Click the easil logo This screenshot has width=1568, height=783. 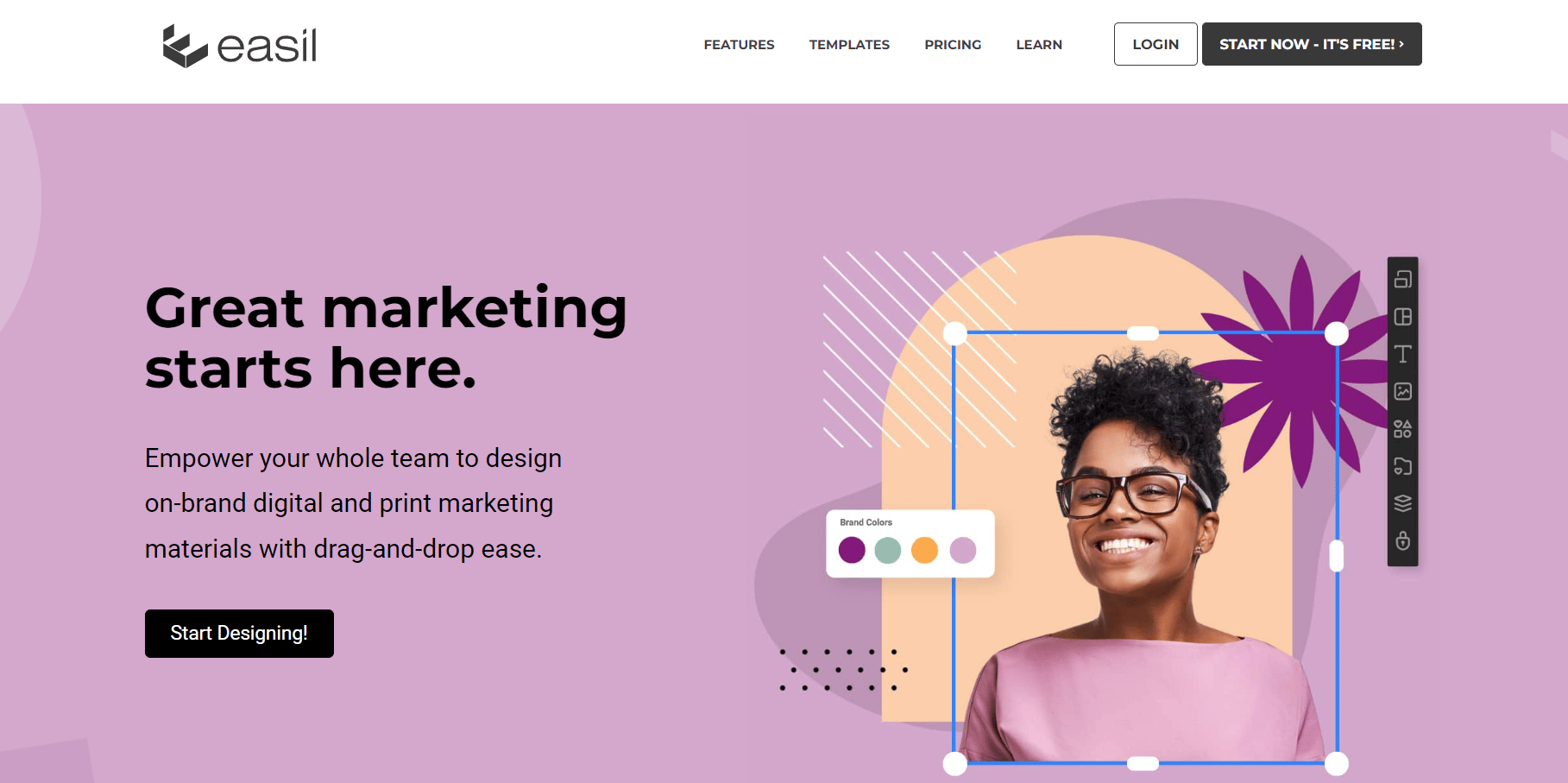240,46
